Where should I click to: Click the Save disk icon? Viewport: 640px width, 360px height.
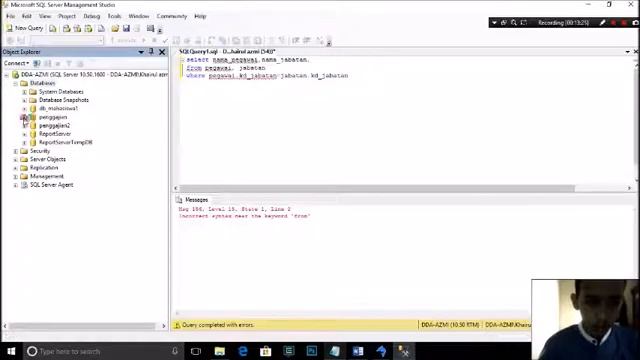(126, 29)
